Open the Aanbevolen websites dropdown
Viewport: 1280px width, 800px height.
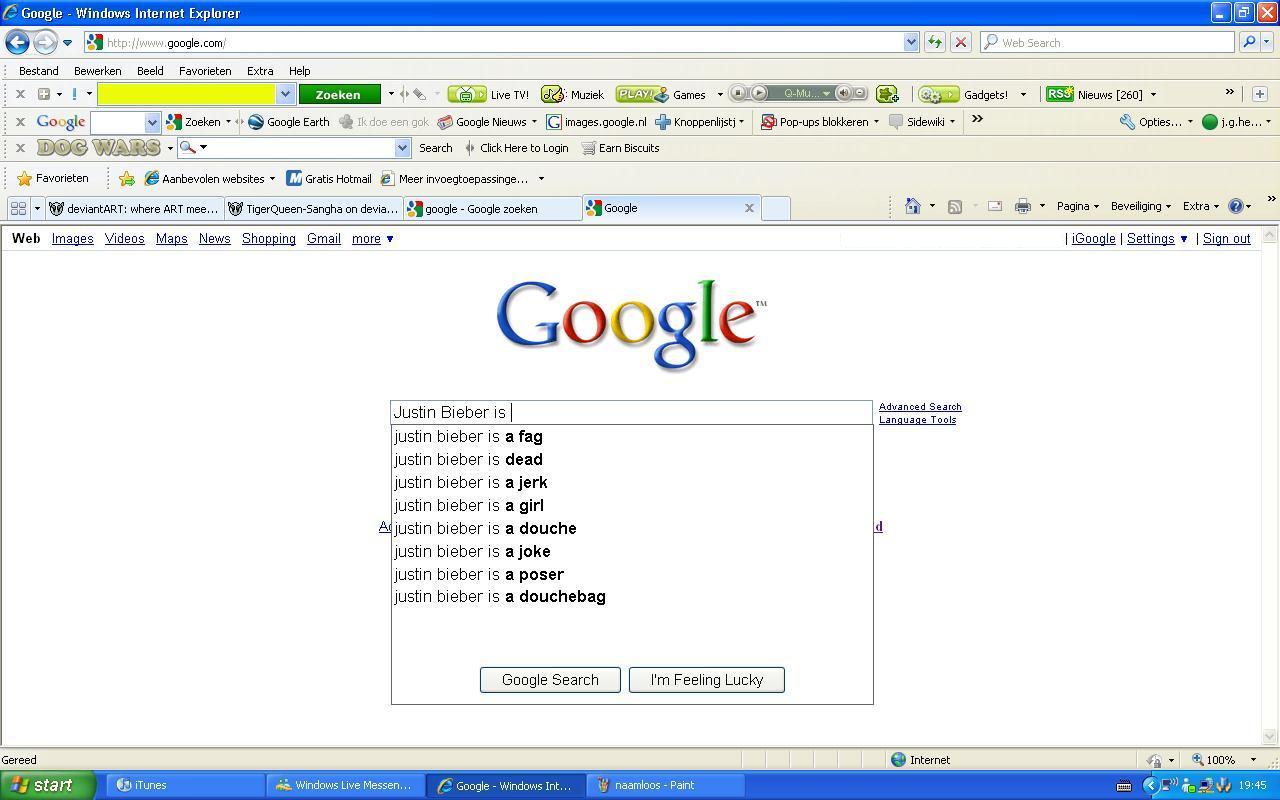272,179
